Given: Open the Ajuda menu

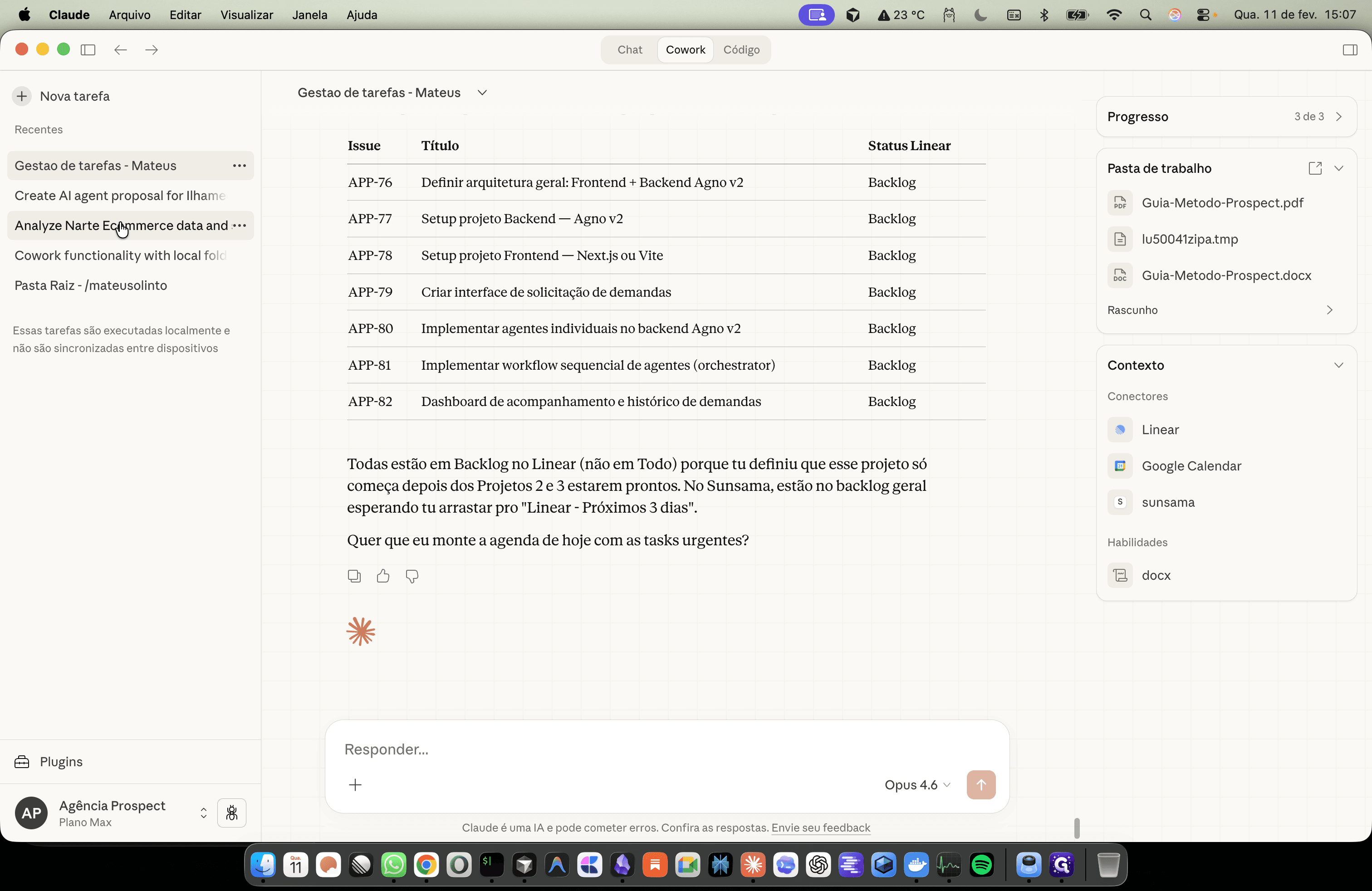Looking at the screenshot, I should click(362, 15).
